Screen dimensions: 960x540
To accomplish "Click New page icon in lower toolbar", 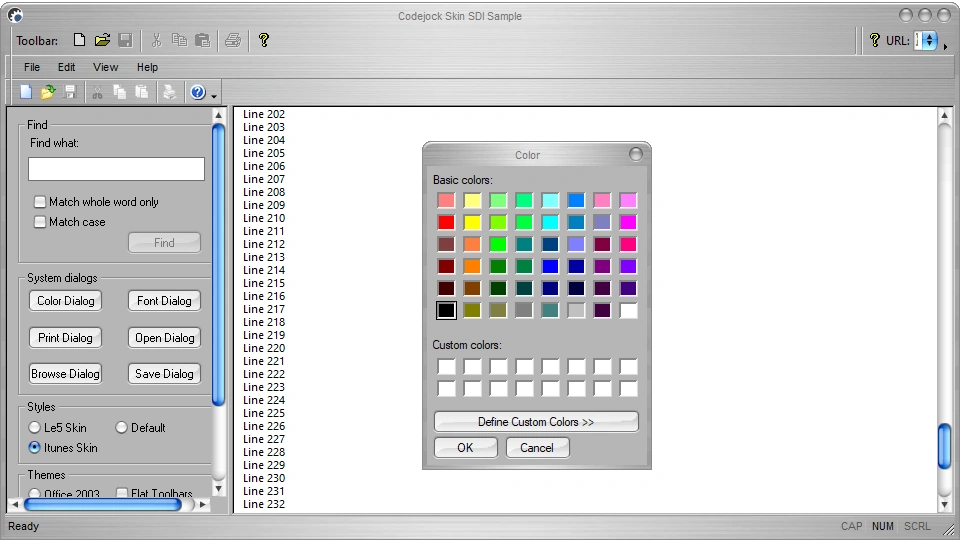I will coord(26,92).
